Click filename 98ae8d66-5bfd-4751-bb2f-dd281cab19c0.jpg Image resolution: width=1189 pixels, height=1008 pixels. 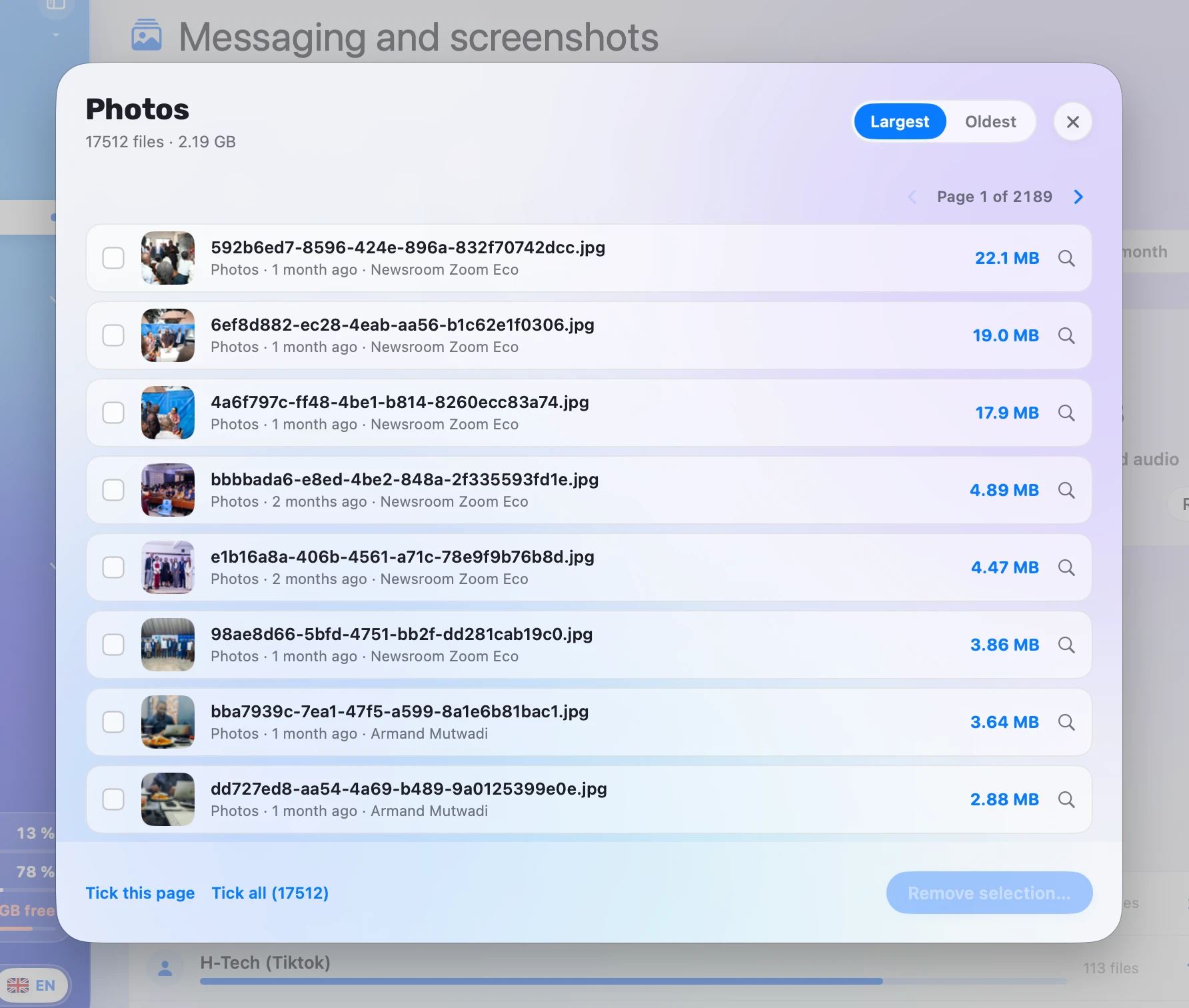coord(401,634)
